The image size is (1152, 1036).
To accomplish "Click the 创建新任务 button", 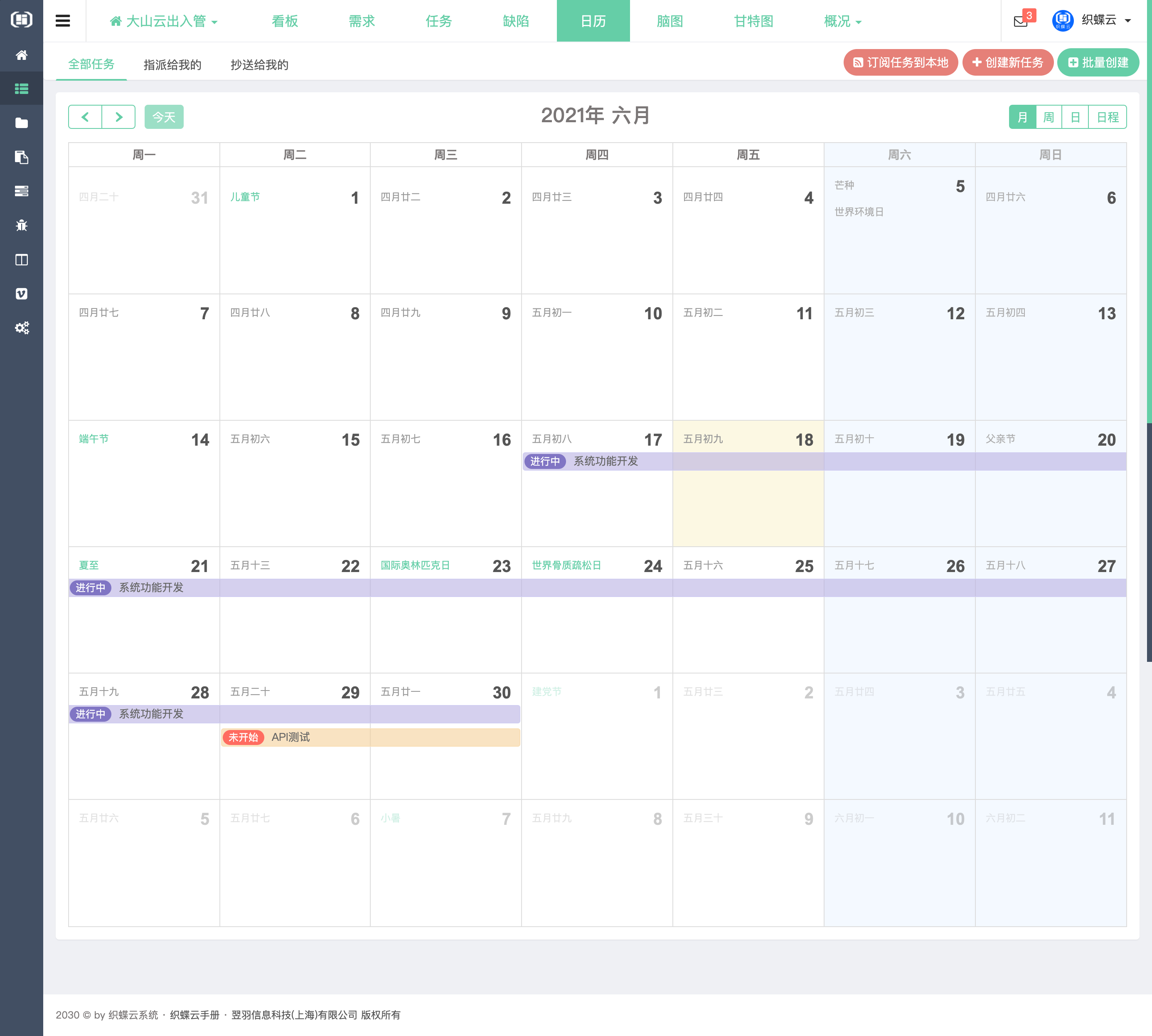I will 1007,63.
